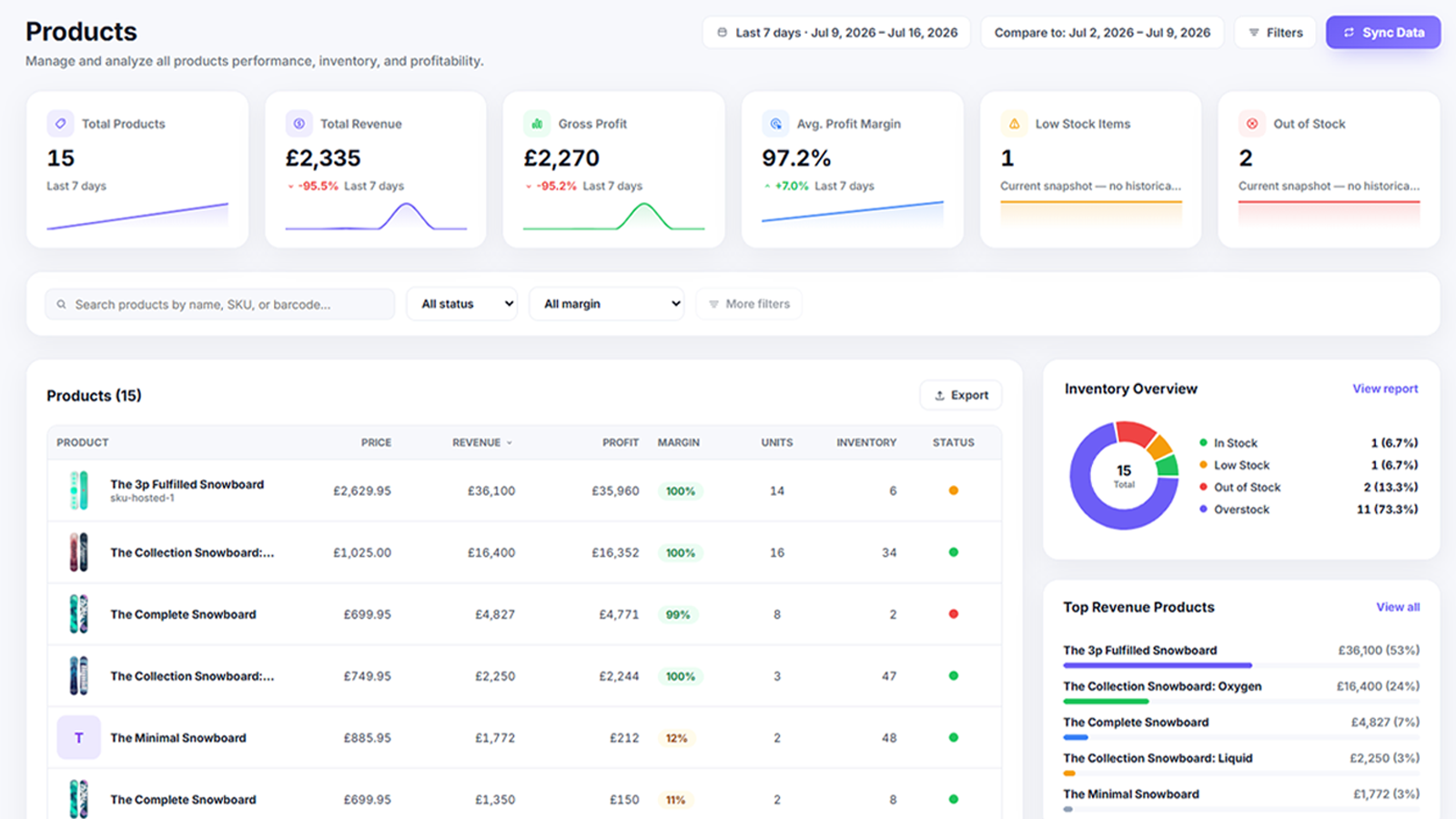This screenshot has height=819, width=1456.
Task: Open the All status dropdown
Action: pos(461,304)
